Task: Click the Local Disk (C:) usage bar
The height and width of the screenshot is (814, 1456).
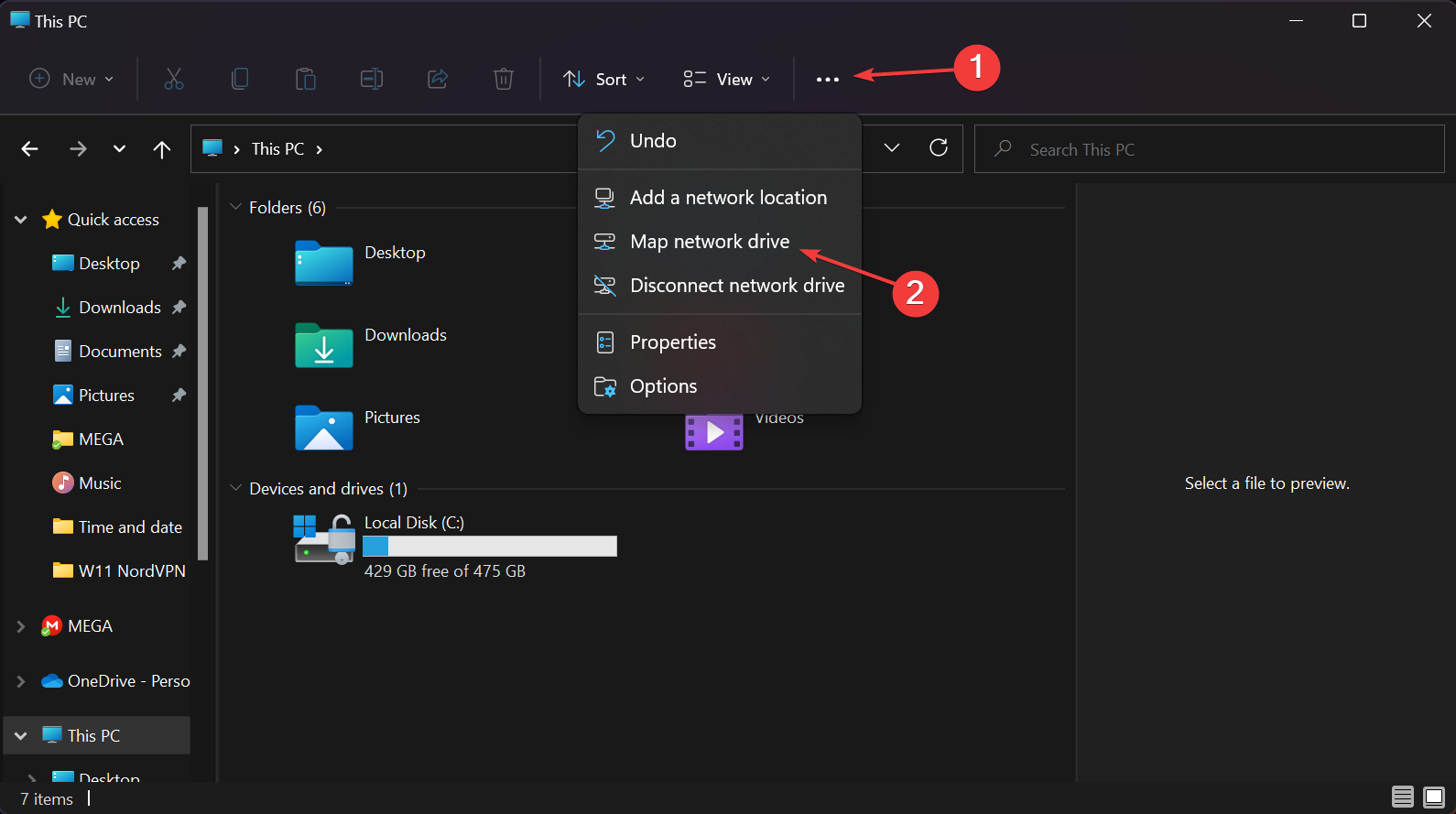Action: pos(490,546)
